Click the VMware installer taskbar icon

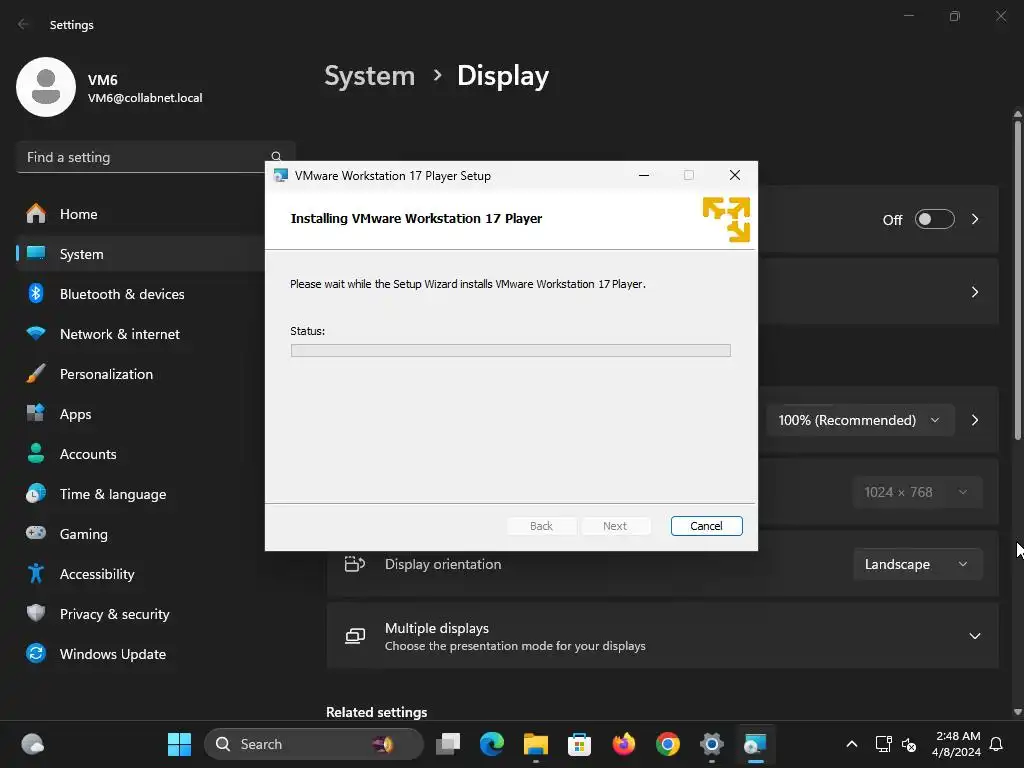tap(756, 744)
